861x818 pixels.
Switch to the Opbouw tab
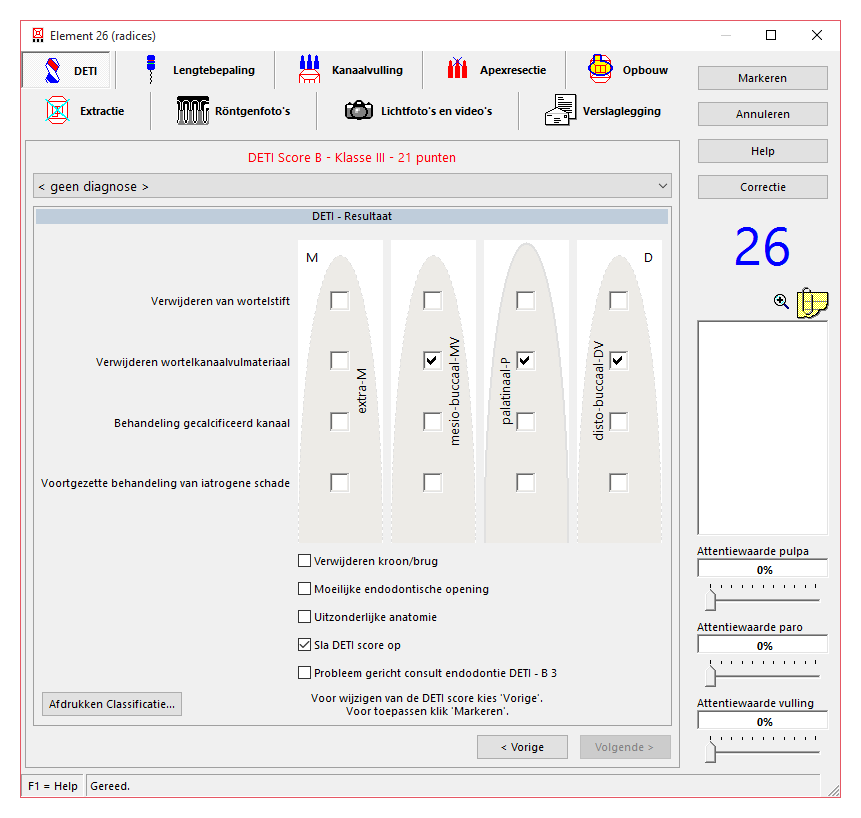pos(626,70)
